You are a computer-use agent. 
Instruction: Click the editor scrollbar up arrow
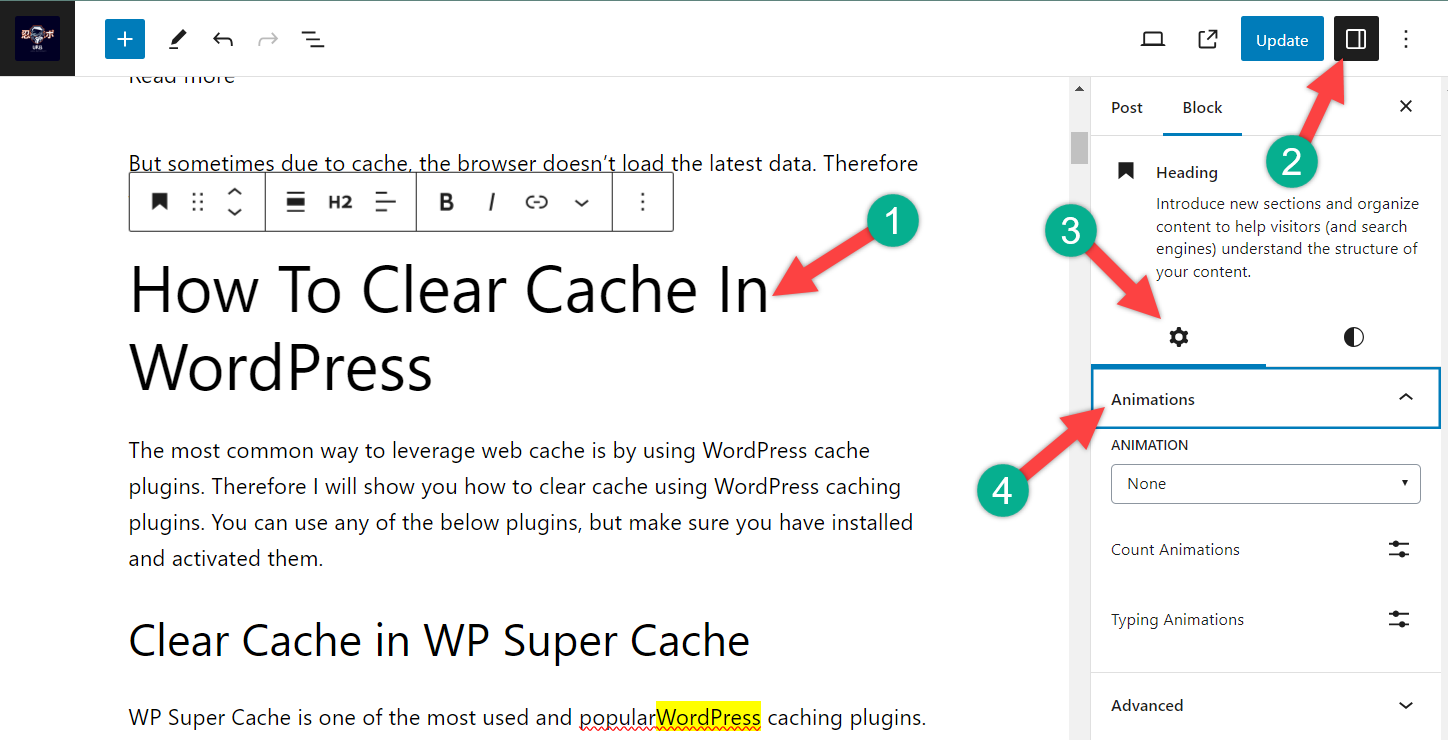[x=1079, y=89]
